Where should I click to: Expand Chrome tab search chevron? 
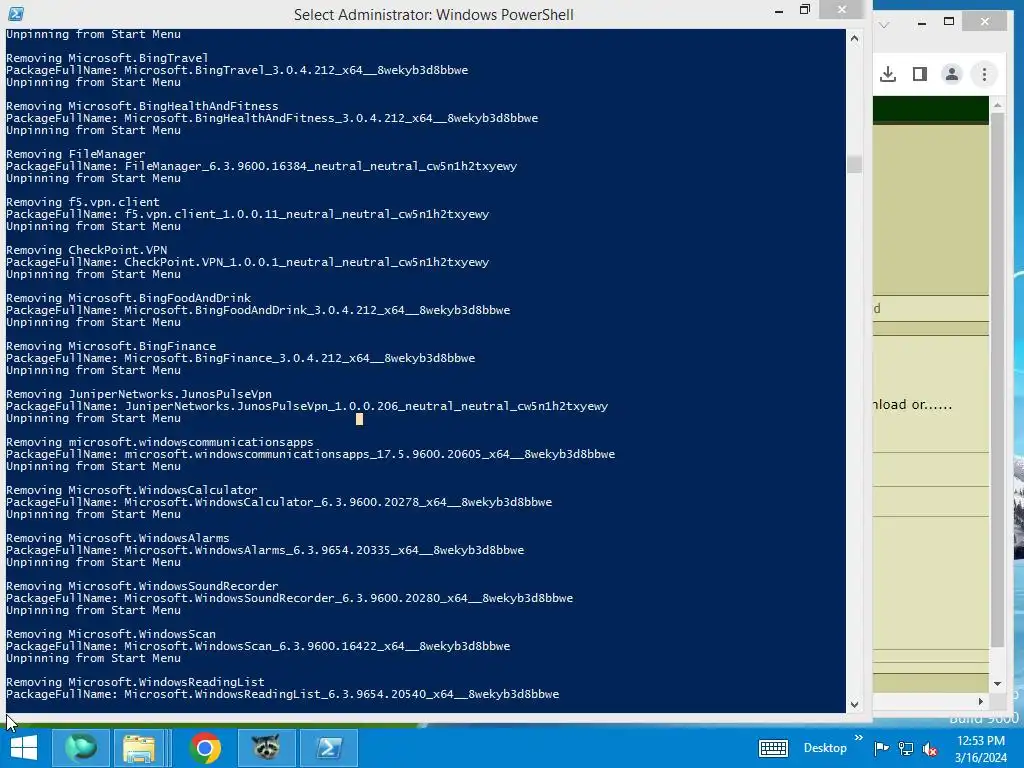click(884, 25)
